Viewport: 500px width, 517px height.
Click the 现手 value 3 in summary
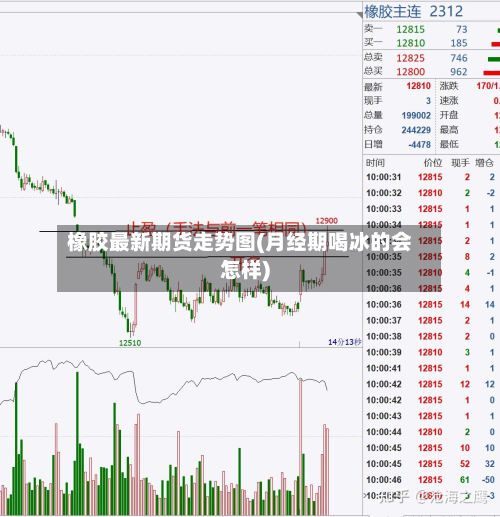click(x=428, y=101)
